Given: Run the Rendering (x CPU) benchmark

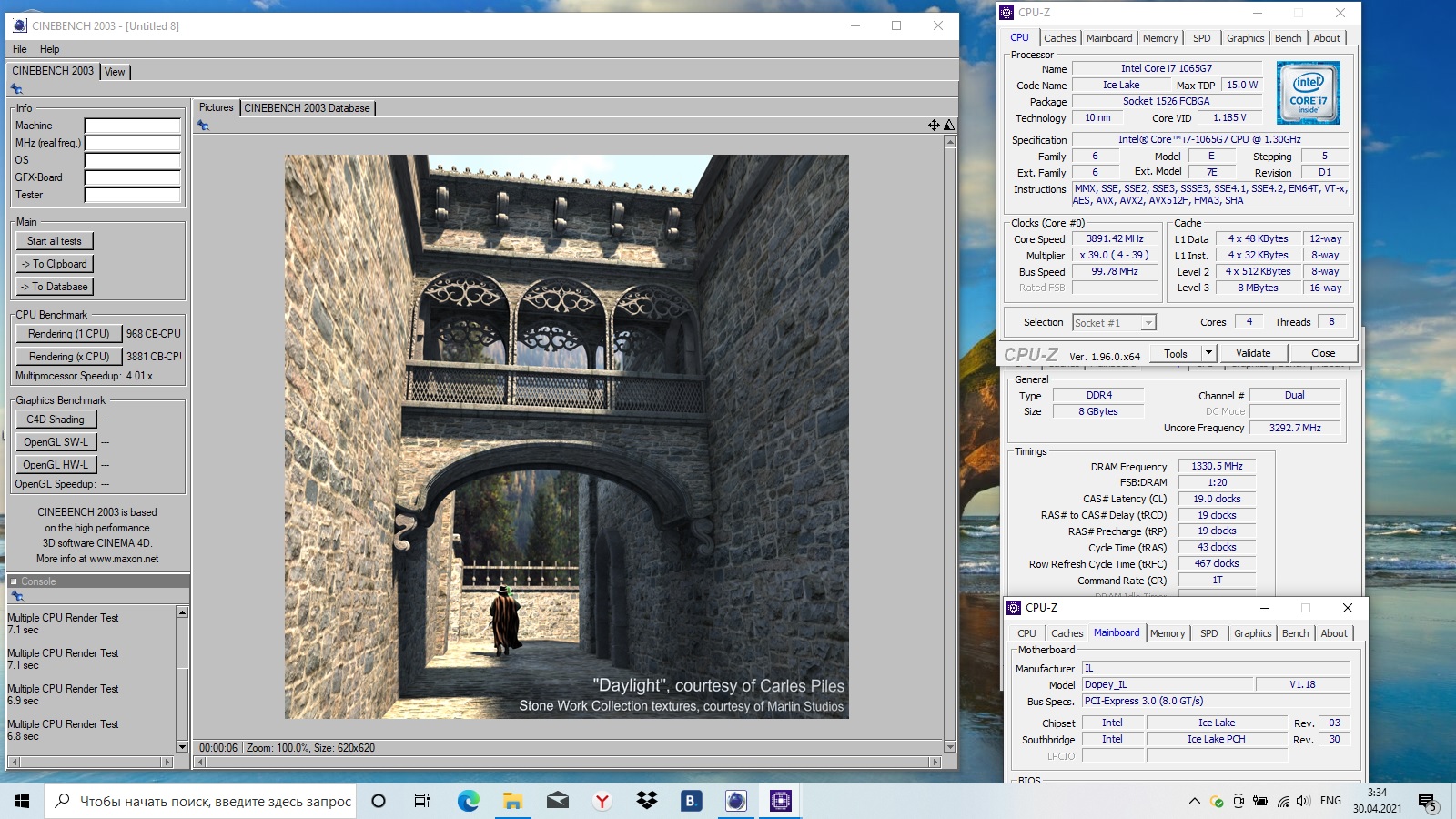Looking at the screenshot, I should [68, 357].
